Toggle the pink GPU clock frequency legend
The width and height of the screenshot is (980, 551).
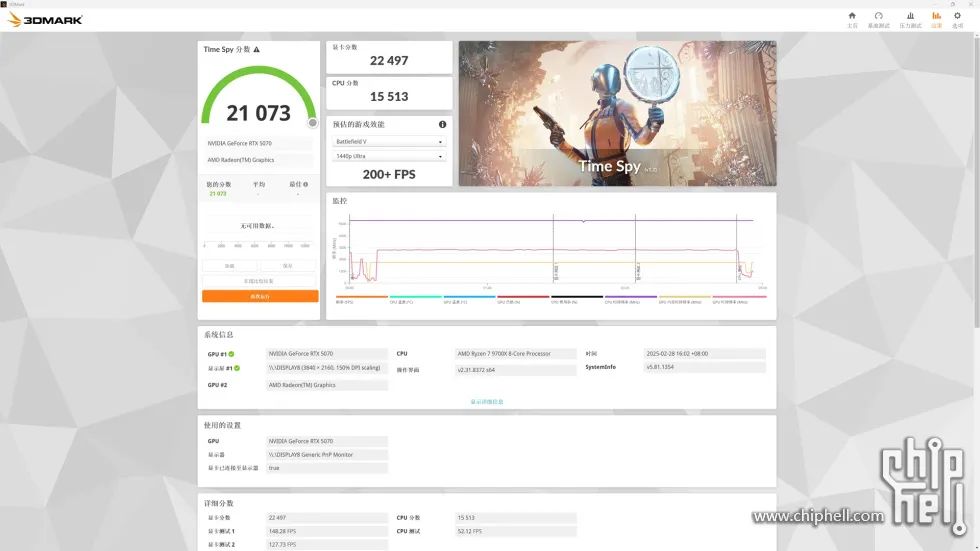tap(739, 299)
